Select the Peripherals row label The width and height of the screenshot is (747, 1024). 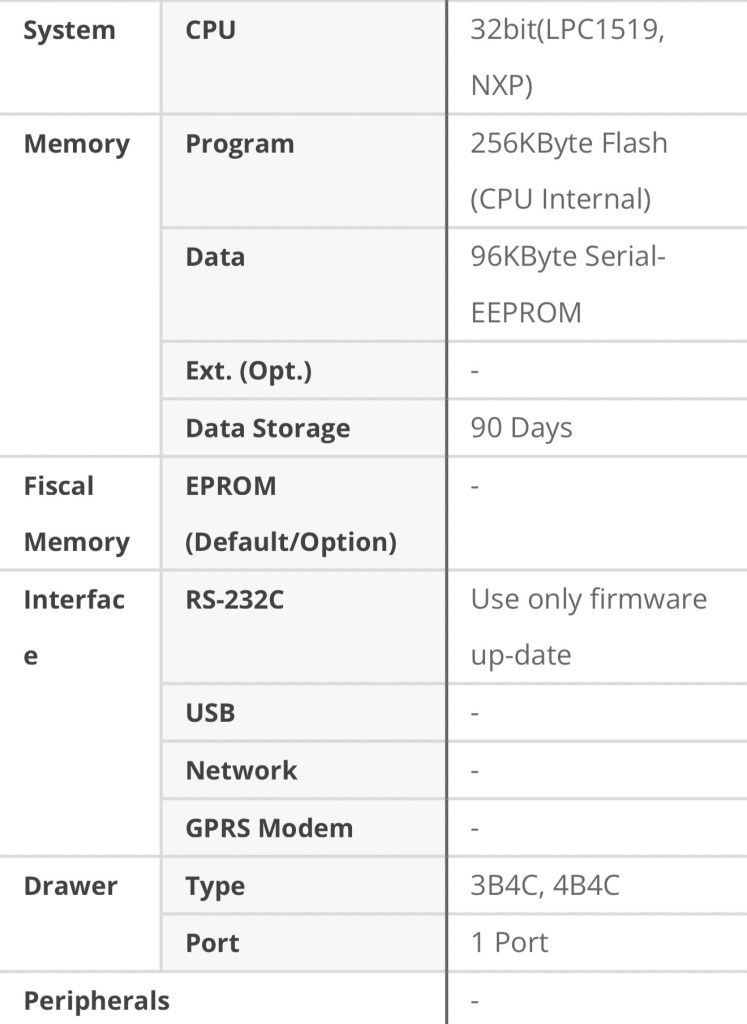[x=97, y=1001]
